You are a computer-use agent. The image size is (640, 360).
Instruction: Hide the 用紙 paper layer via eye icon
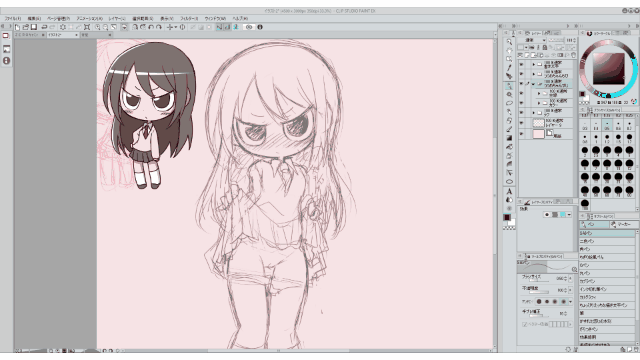pyautogui.click(x=521, y=134)
